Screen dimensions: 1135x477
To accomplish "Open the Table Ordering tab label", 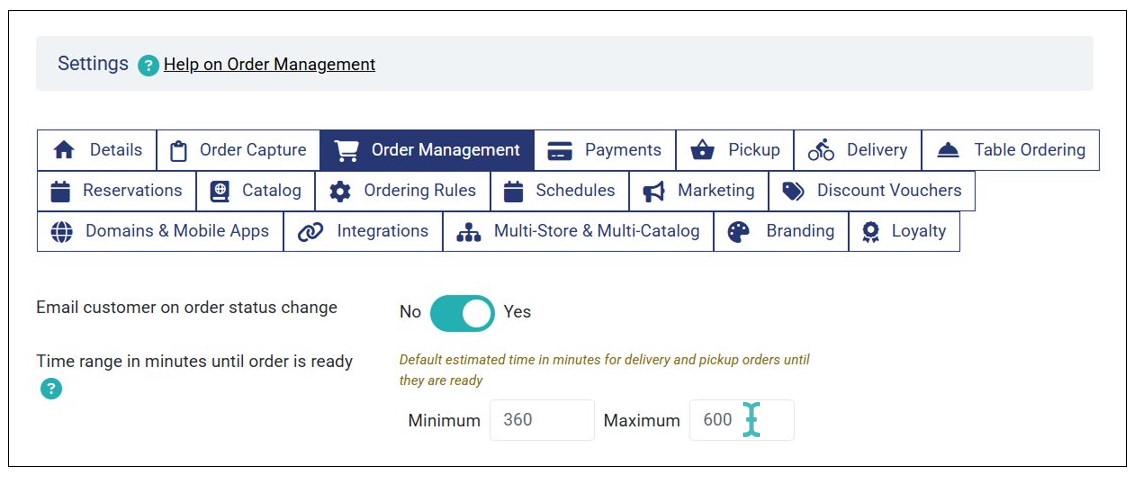I will (1029, 150).
